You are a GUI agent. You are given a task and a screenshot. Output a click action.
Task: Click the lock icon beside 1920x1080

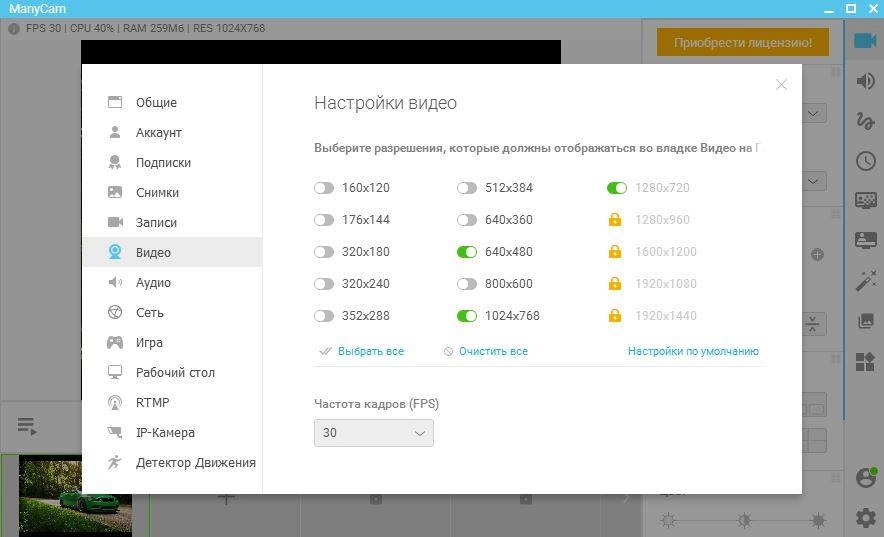(x=615, y=283)
